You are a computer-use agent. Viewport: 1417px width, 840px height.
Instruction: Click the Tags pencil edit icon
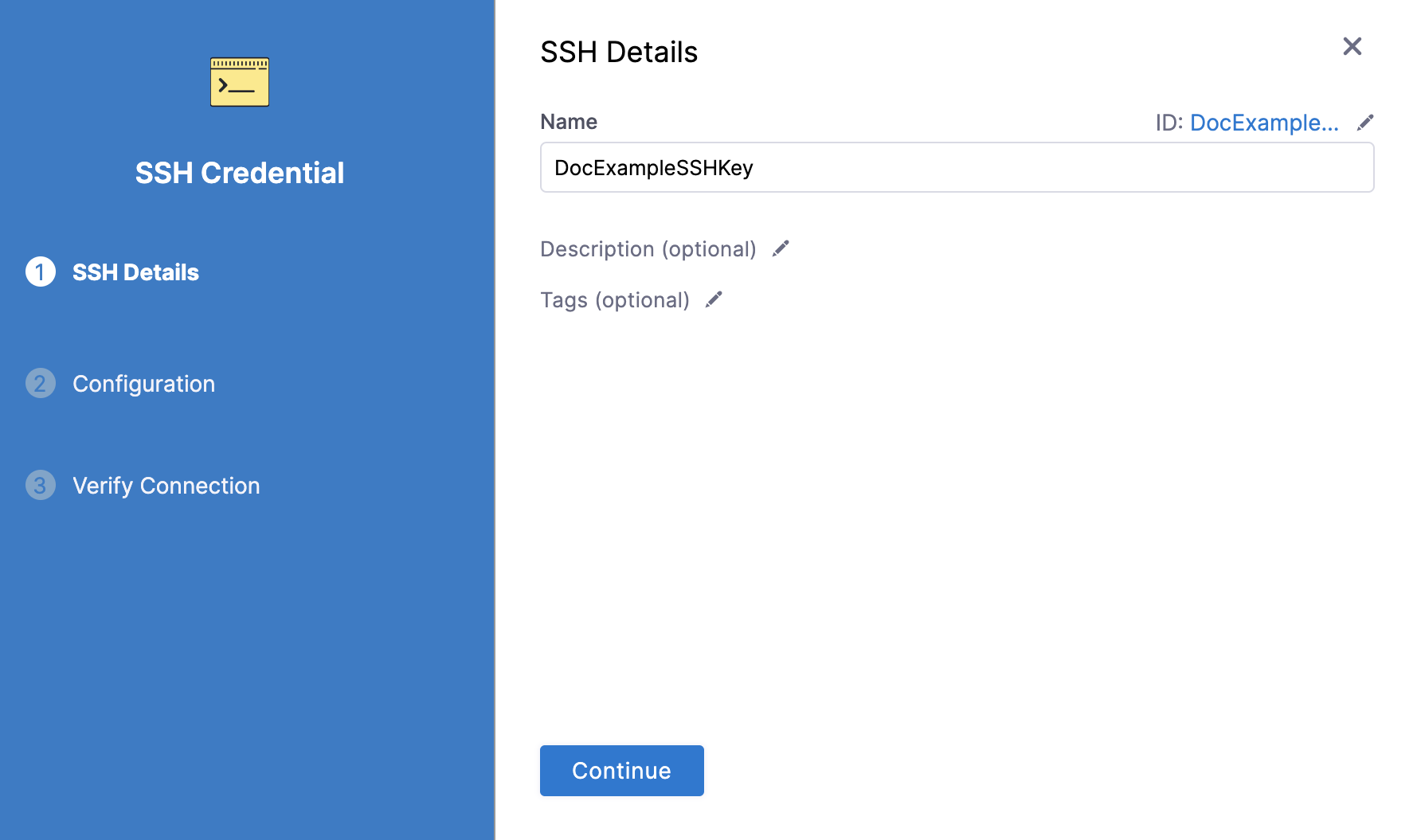(x=714, y=299)
